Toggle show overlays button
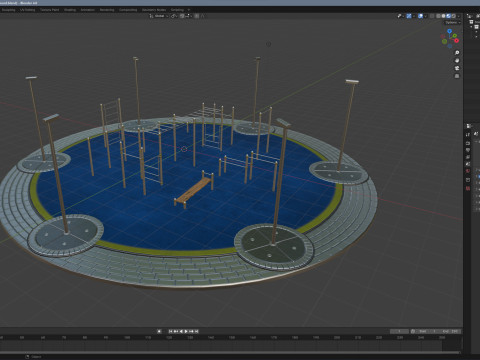Screen dimensions: 480x360 (420, 16)
